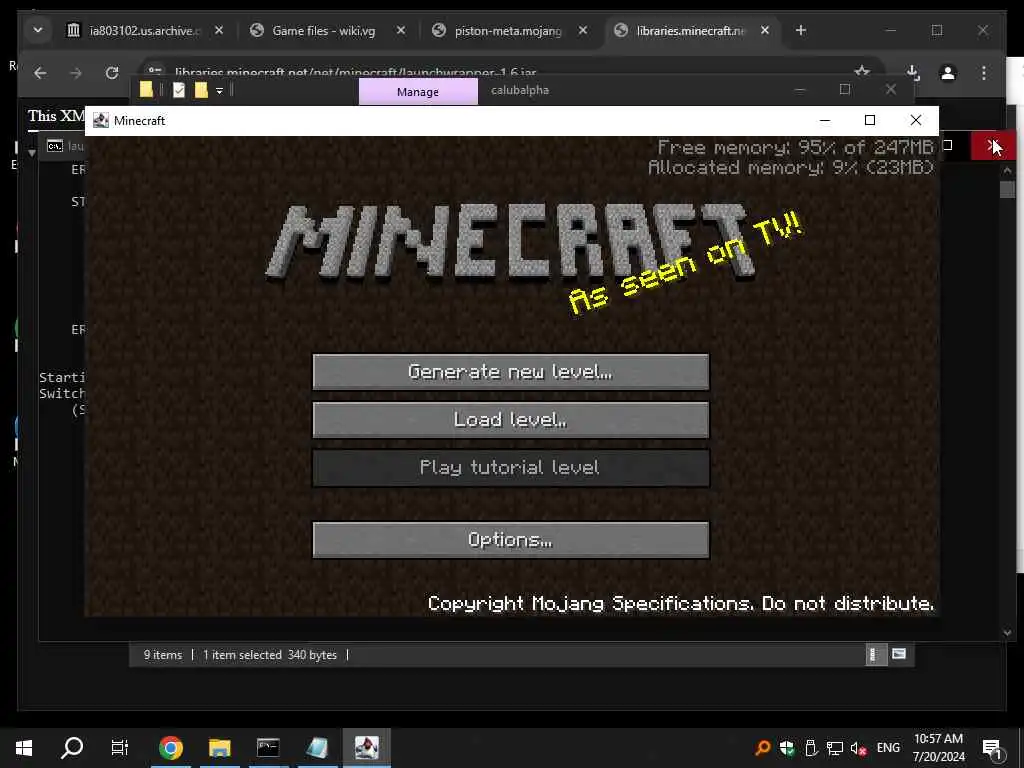
Task: Go back in Chrome
Action: coord(40,73)
